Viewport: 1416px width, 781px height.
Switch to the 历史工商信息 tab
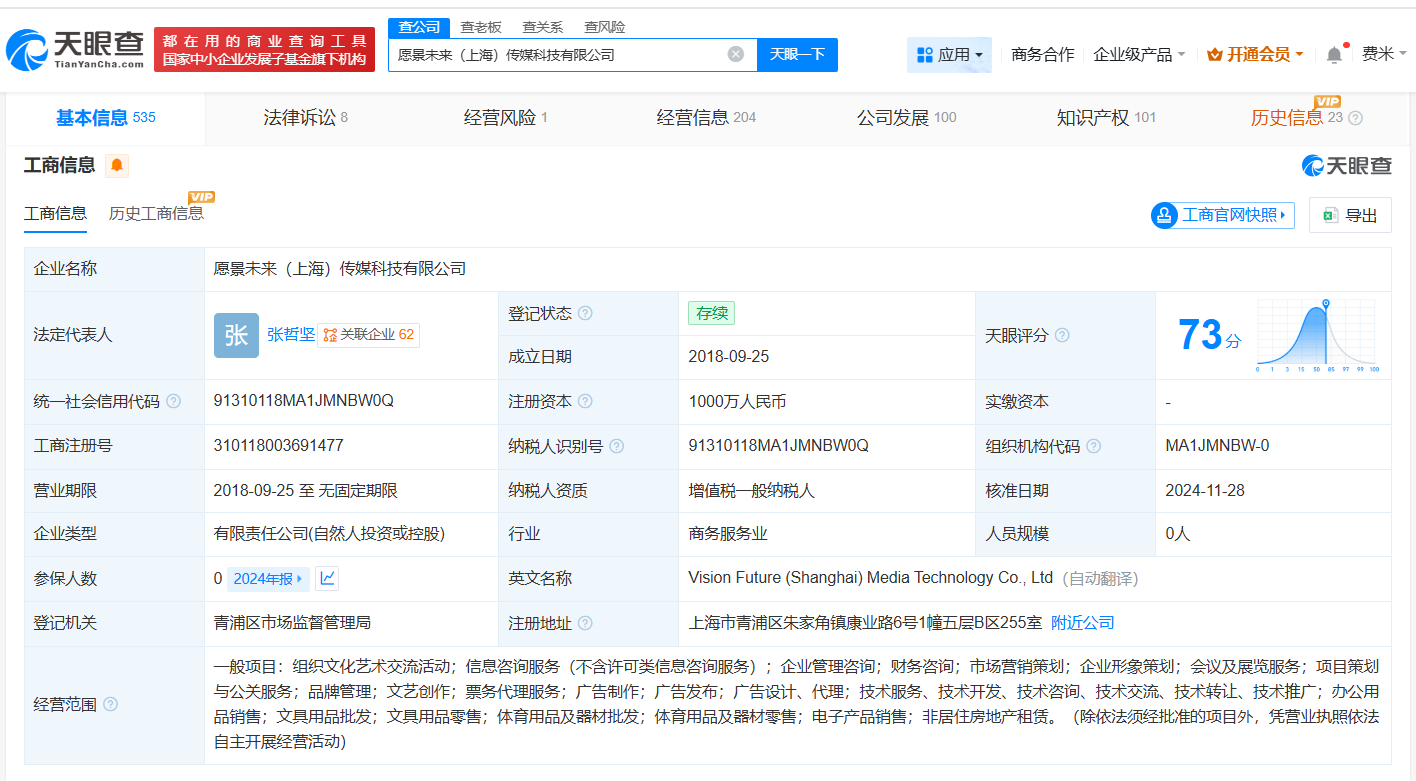point(158,213)
